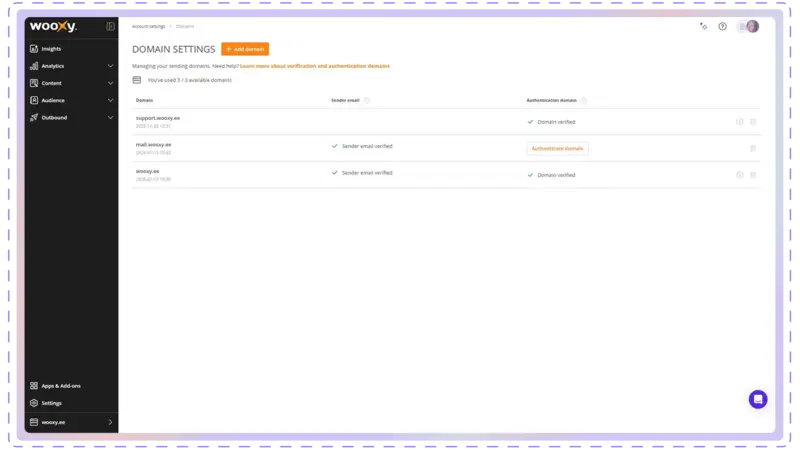Open the AI sparkle assistant icon
This screenshot has height=450, width=800.
tap(704, 26)
